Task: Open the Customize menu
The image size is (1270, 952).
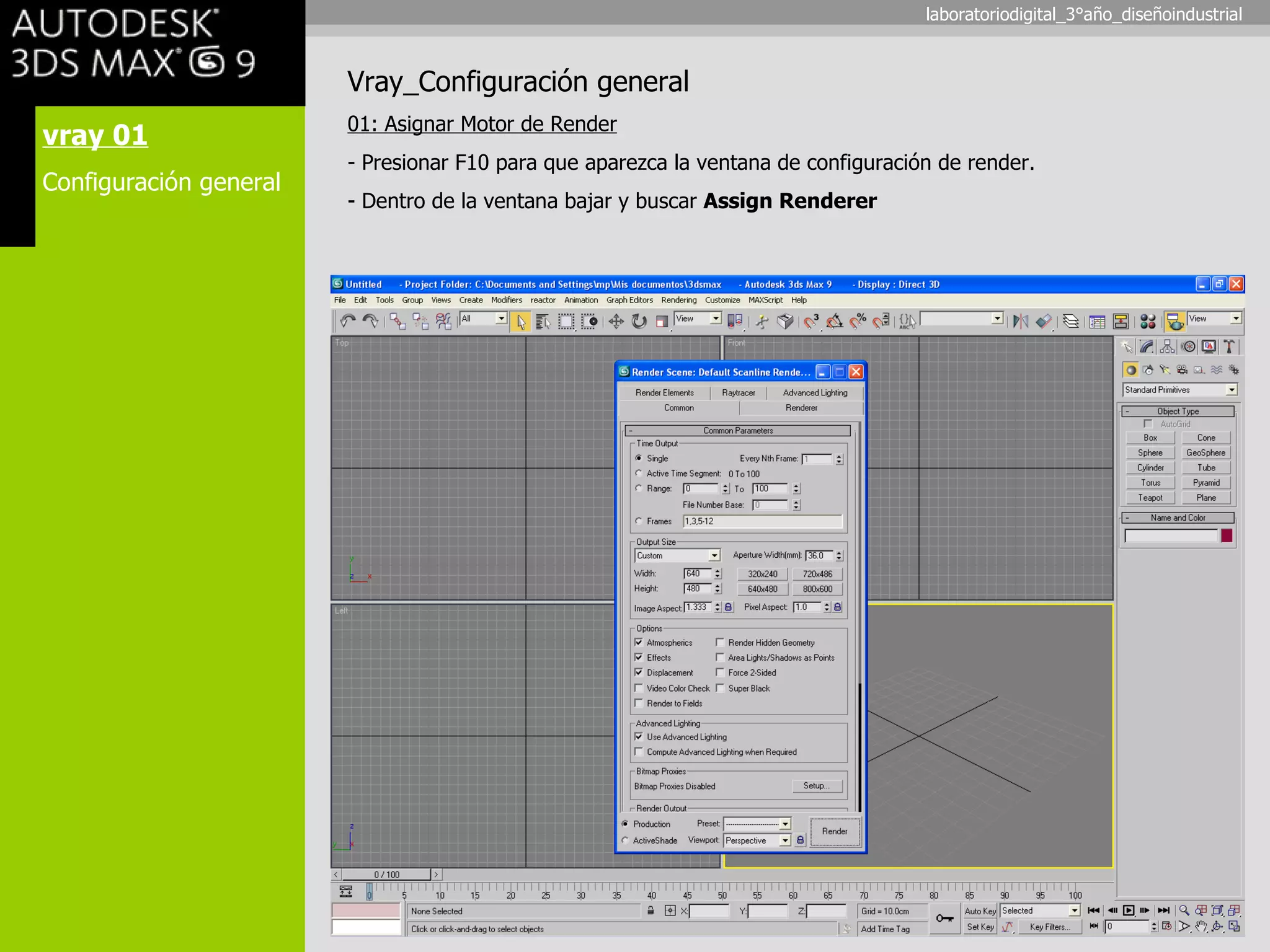Action: 722,300
